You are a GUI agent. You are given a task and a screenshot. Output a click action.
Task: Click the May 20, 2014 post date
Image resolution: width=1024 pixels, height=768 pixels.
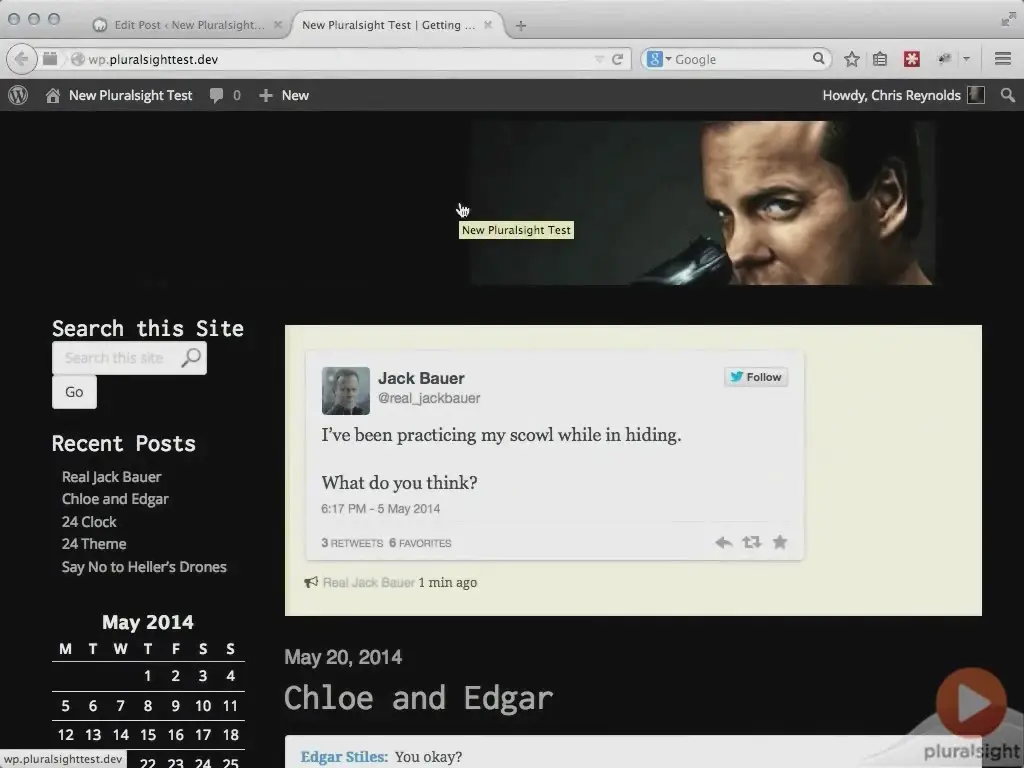pyautogui.click(x=343, y=657)
